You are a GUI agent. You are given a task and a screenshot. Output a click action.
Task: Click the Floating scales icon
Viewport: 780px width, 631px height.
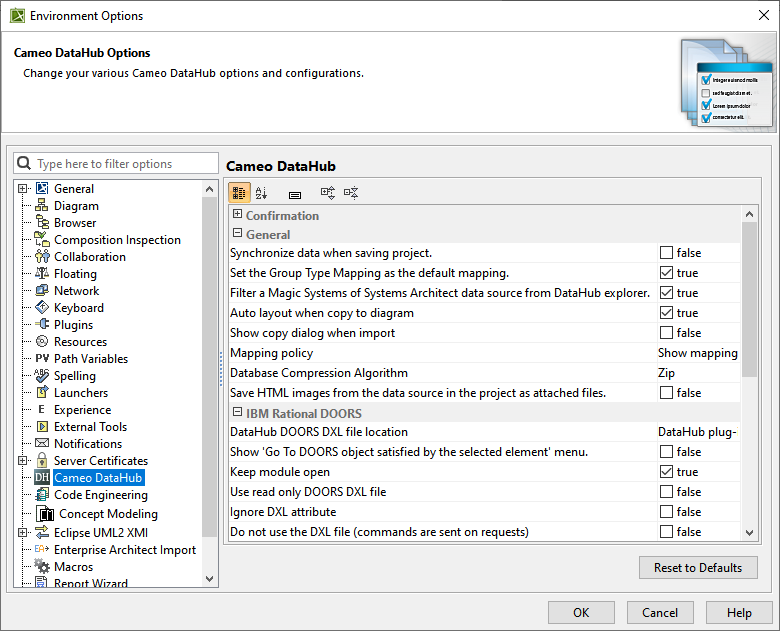(x=42, y=273)
